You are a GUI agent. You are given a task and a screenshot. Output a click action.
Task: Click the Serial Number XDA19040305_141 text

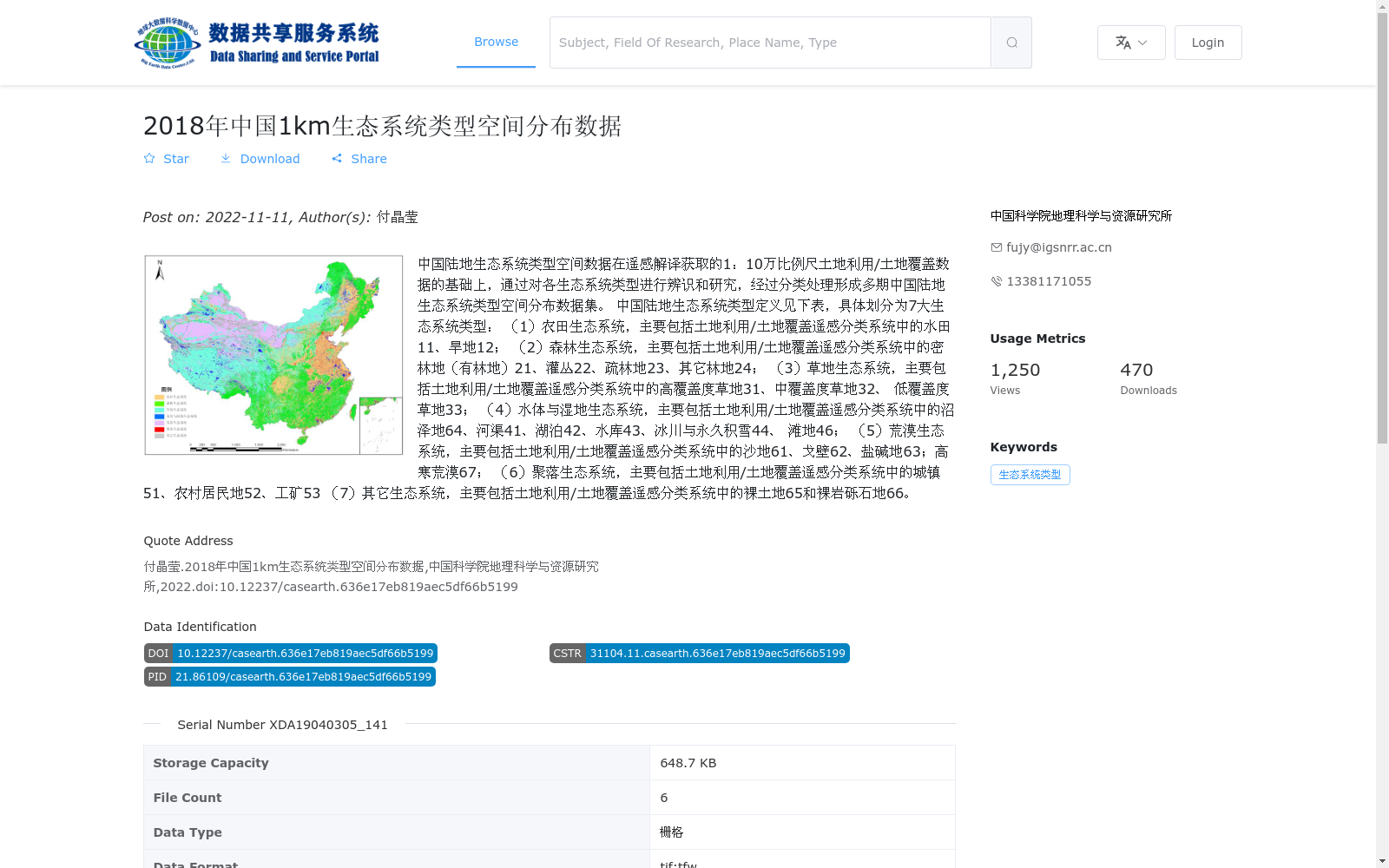coord(282,725)
